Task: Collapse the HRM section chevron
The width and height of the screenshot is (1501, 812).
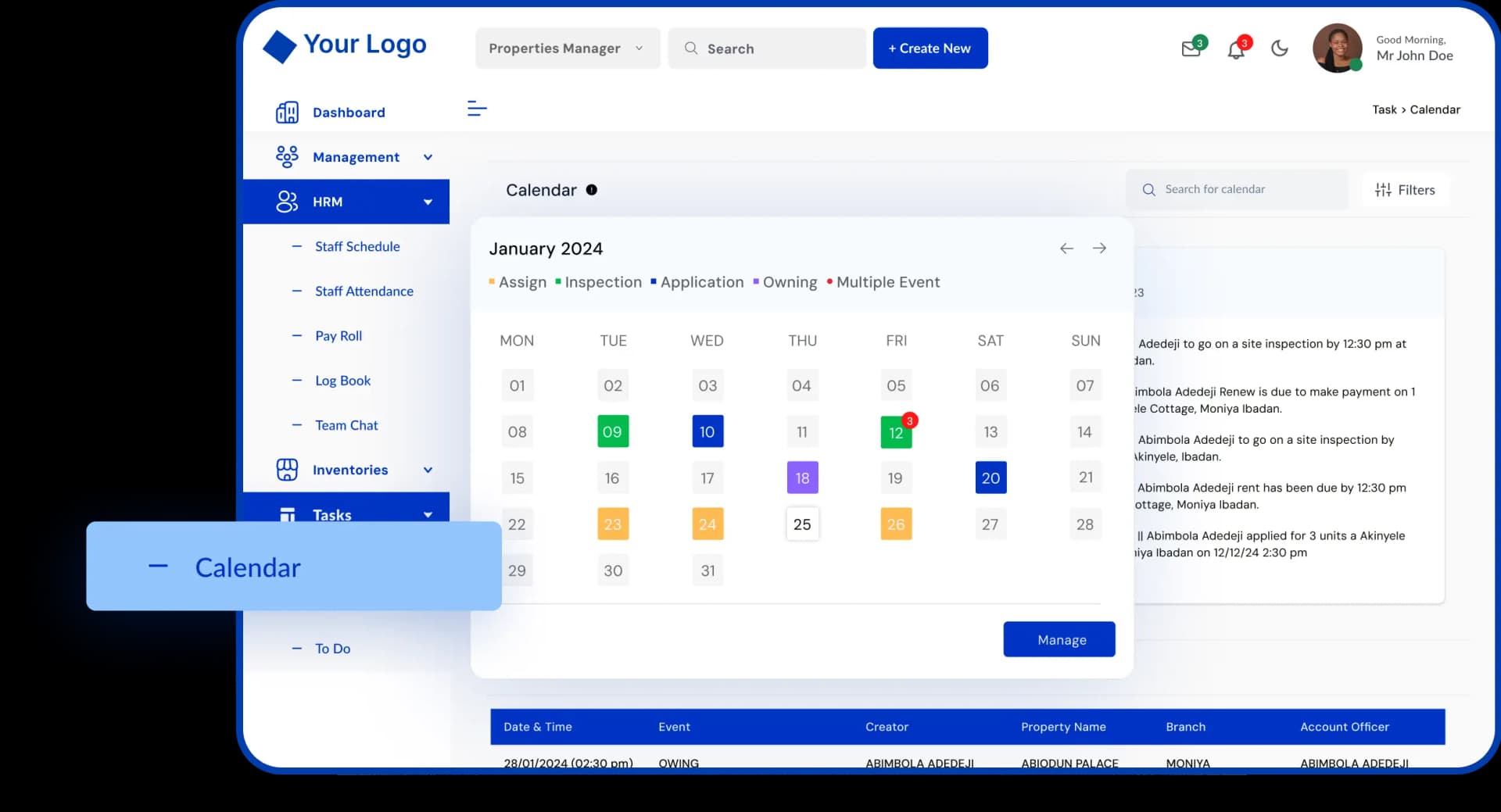Action: 428,201
